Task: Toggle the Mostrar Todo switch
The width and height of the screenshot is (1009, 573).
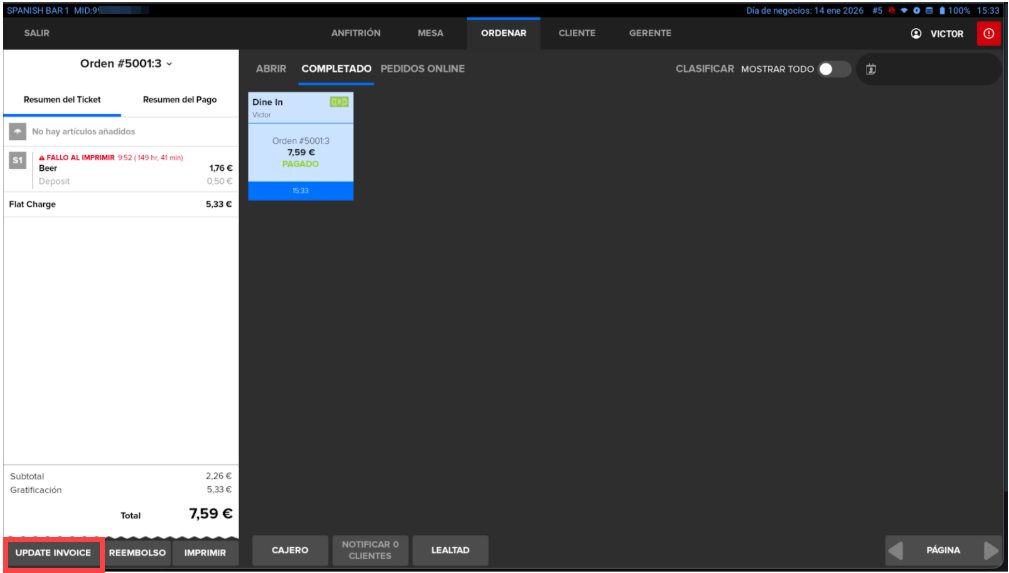Action: point(834,69)
